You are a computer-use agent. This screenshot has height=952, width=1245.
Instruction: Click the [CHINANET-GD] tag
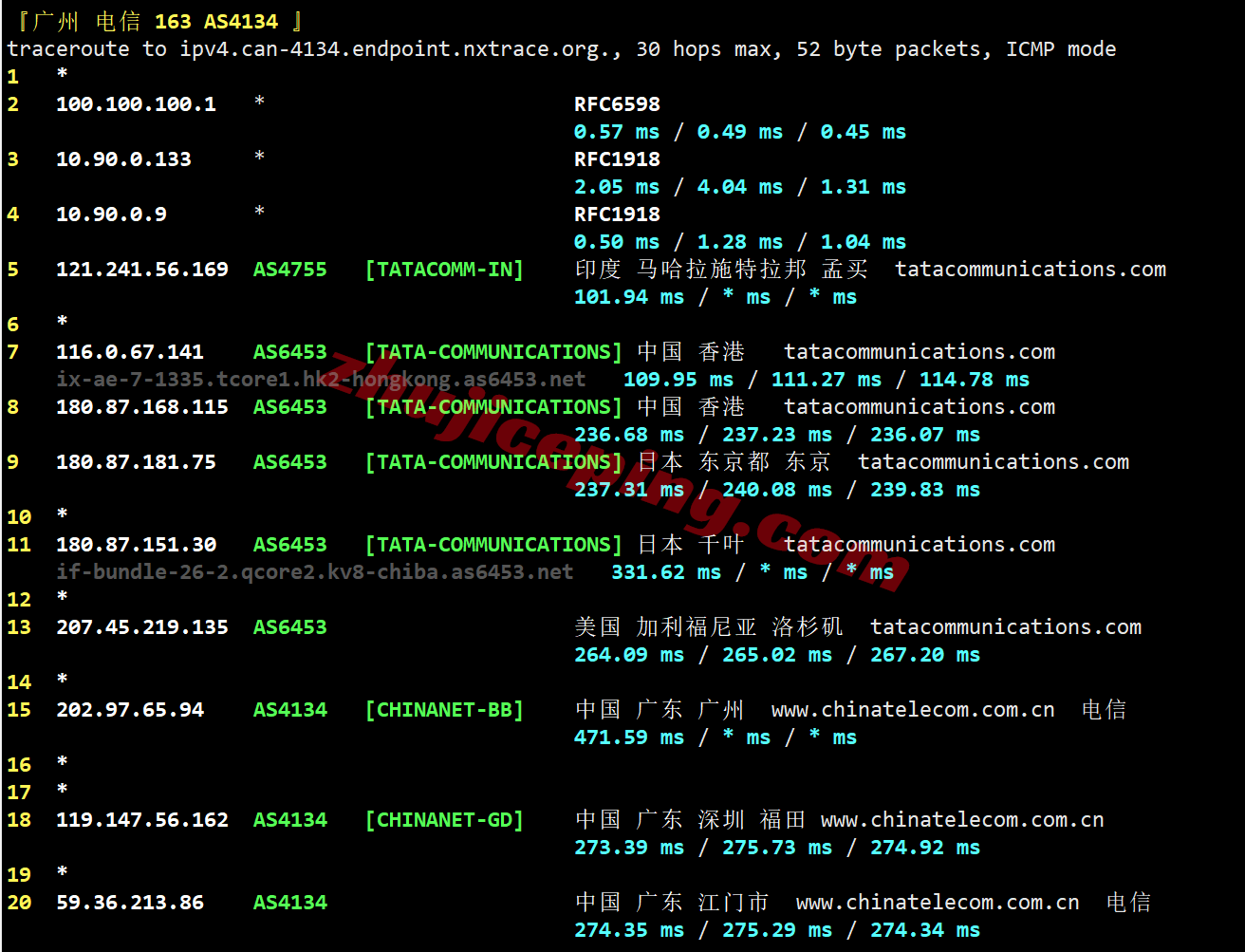click(x=444, y=820)
